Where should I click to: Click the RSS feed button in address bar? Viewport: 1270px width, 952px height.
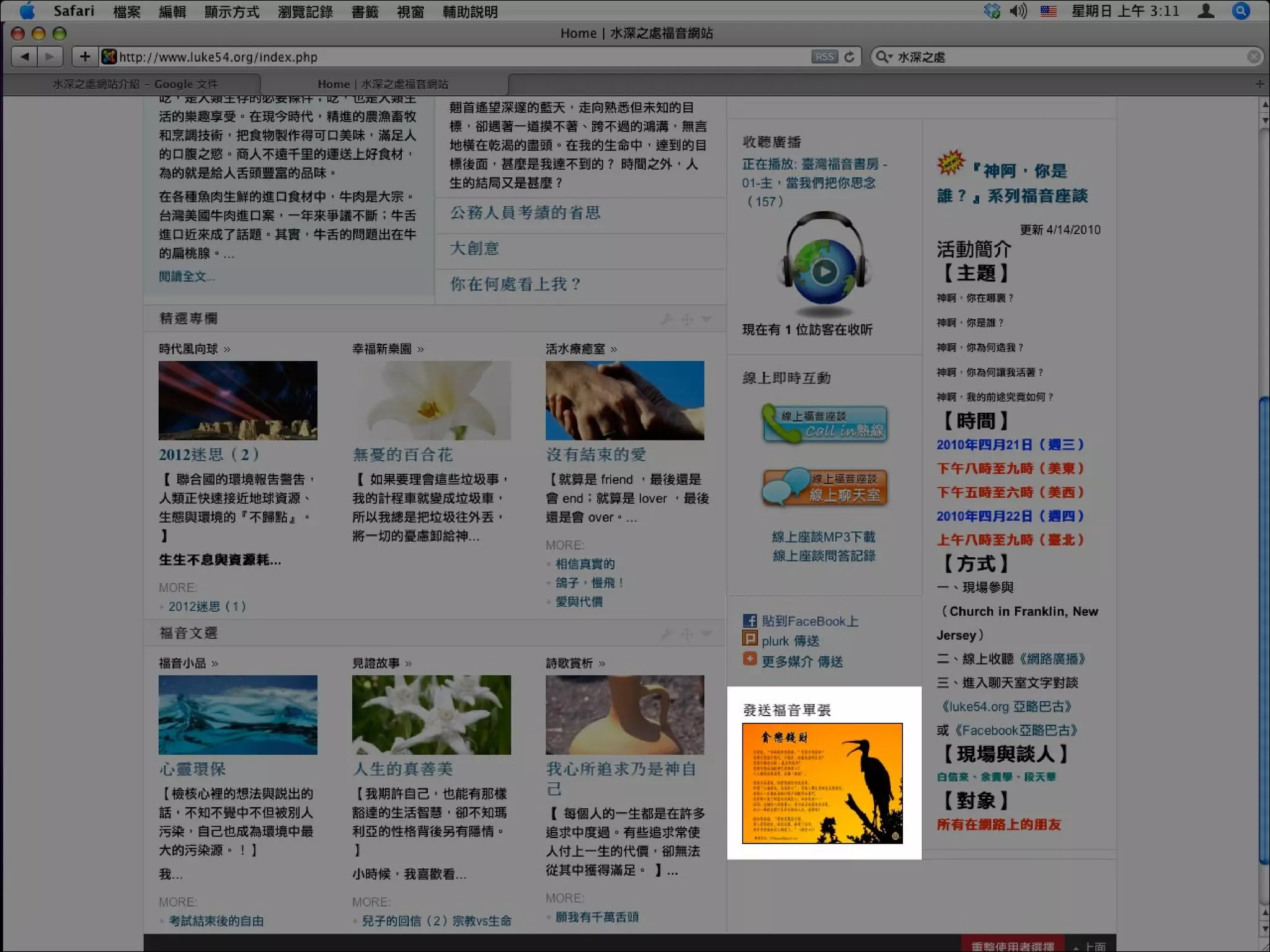pyautogui.click(x=824, y=57)
